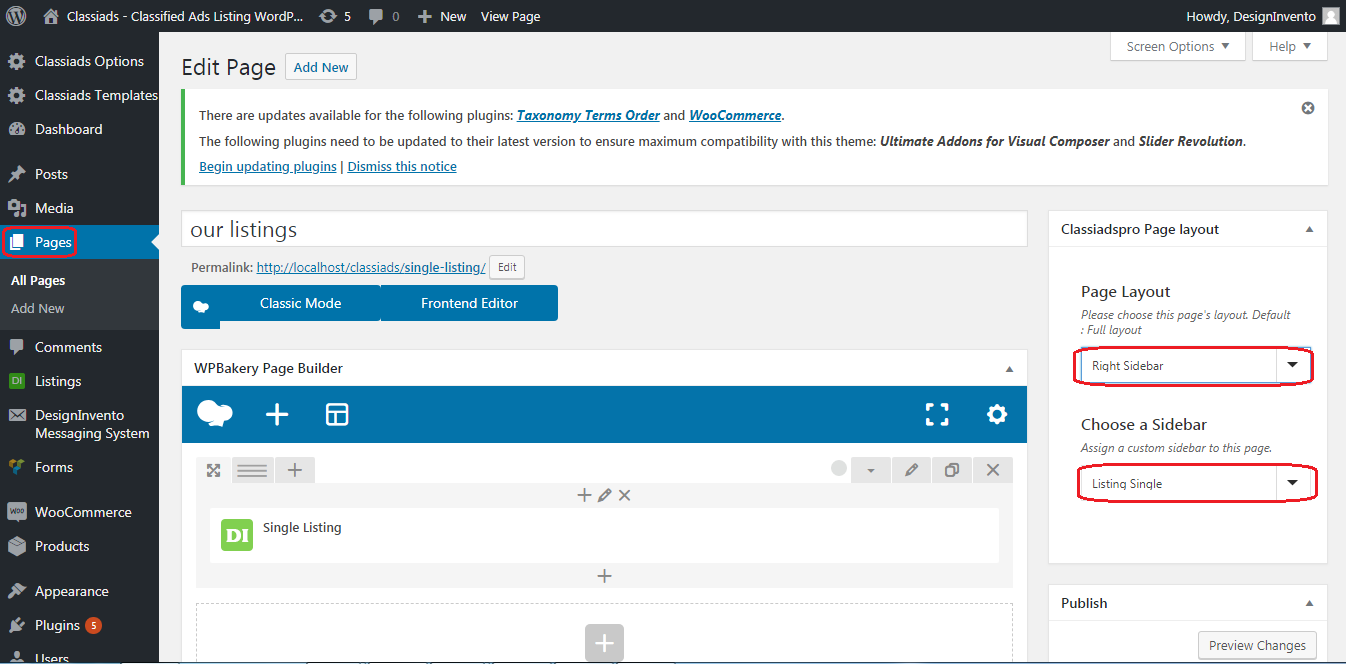The height and width of the screenshot is (664, 1346).
Task: Click Begin updating plugins link
Action: (268, 167)
